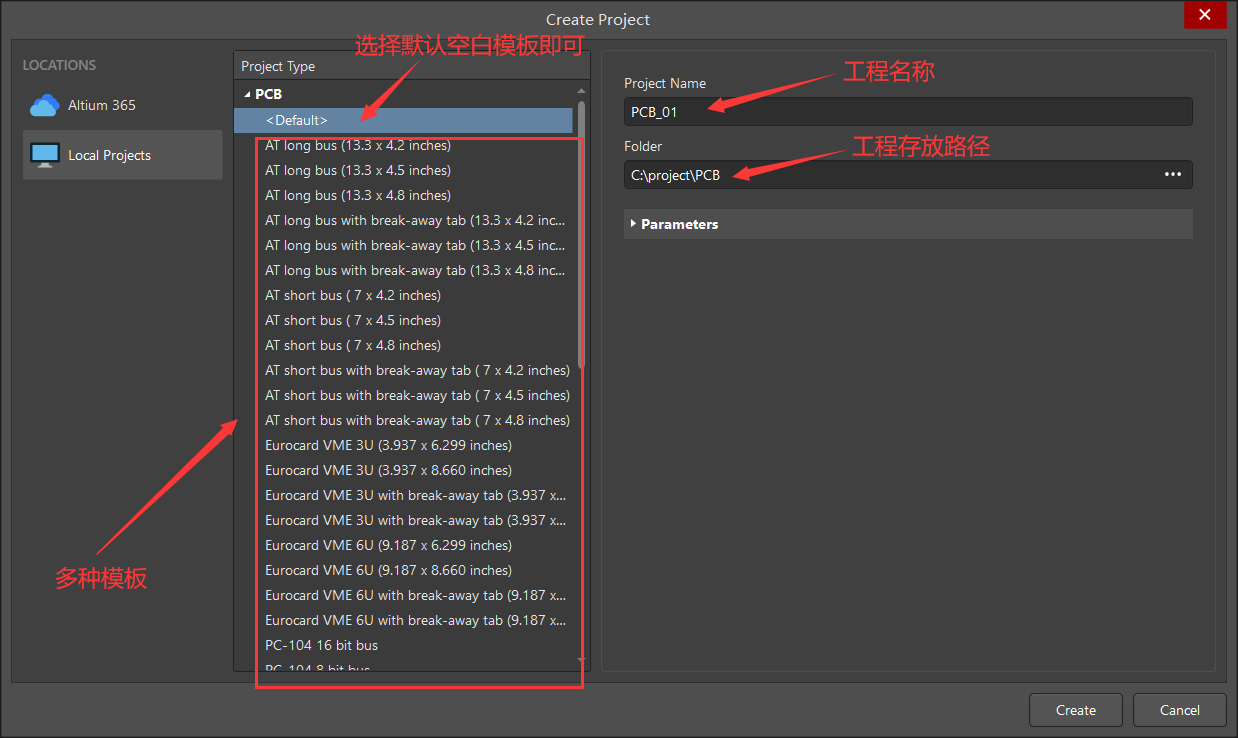Click the template list scroll-down arrow

point(581,661)
